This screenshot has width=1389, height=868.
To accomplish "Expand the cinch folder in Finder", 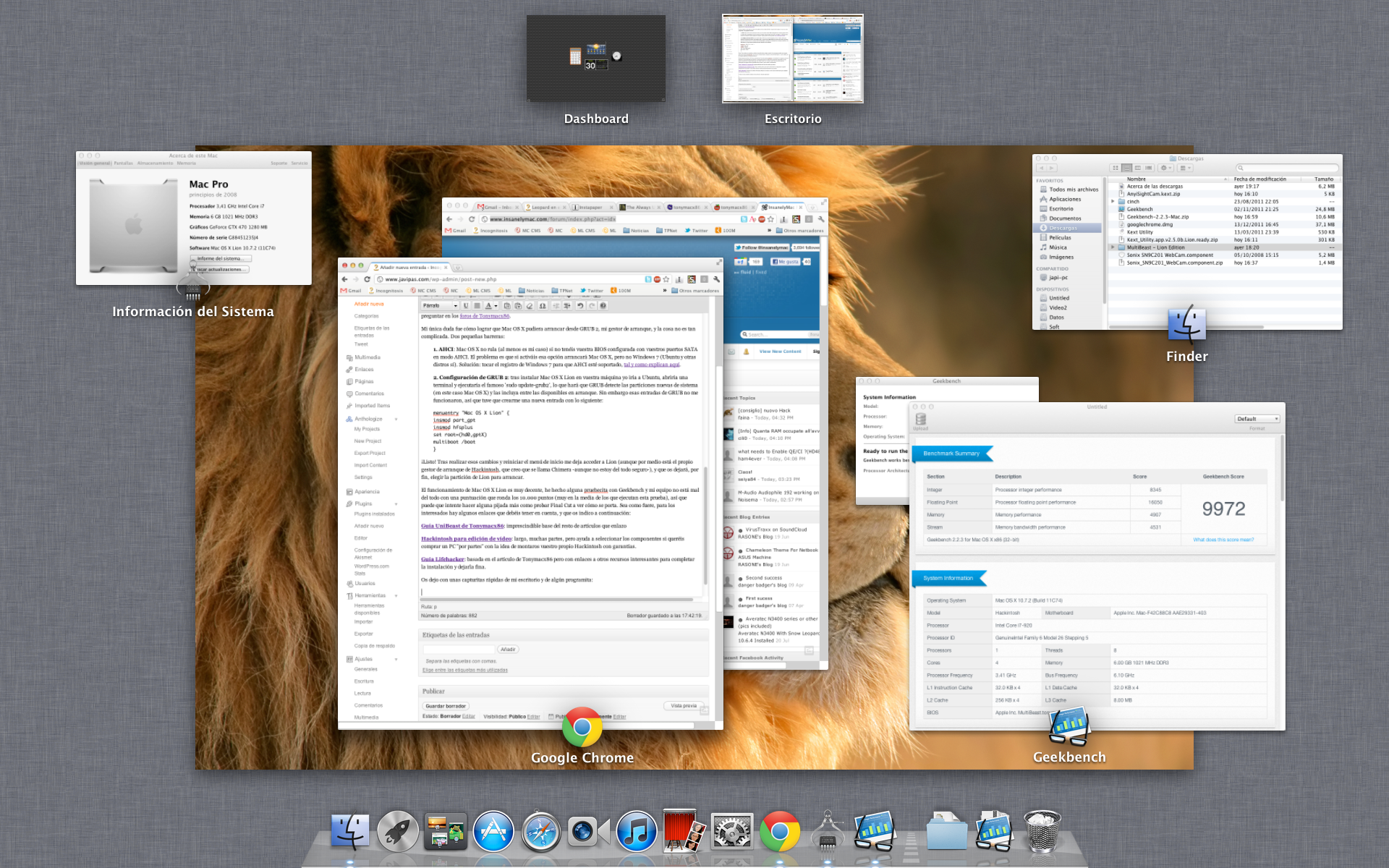I will 1113,201.
